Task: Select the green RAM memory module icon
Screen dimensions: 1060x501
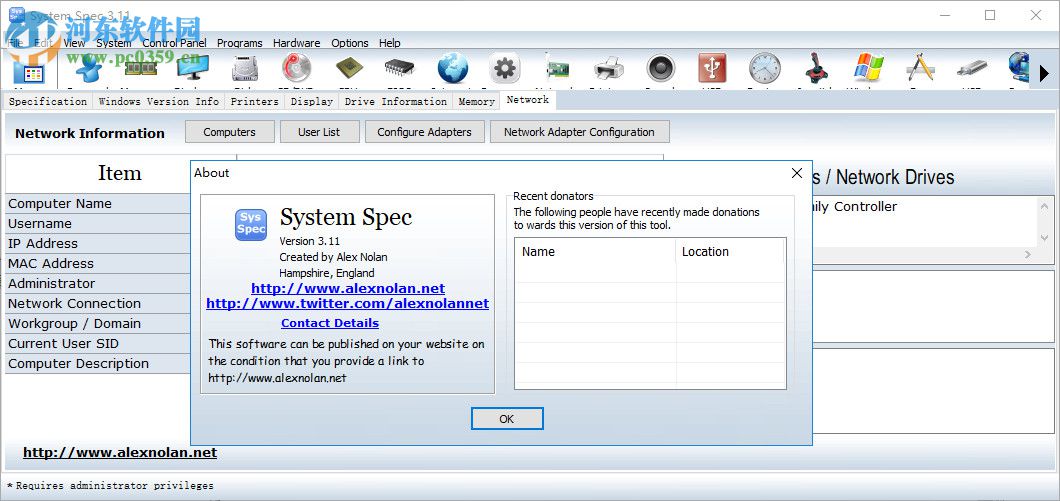Action: tap(141, 68)
